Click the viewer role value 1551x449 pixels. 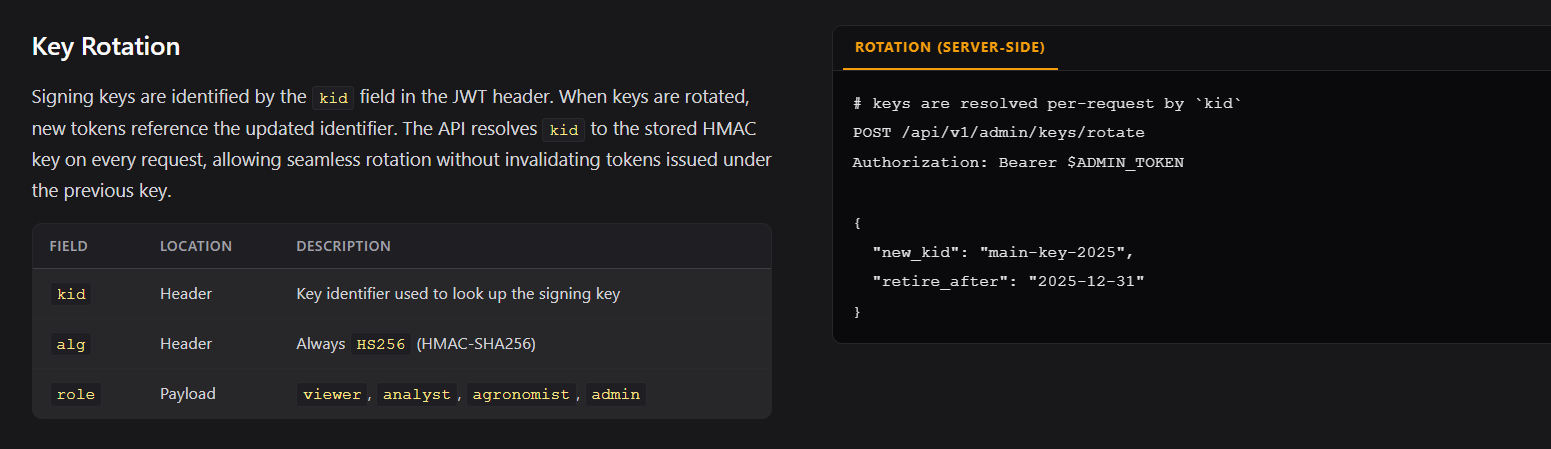coord(332,394)
